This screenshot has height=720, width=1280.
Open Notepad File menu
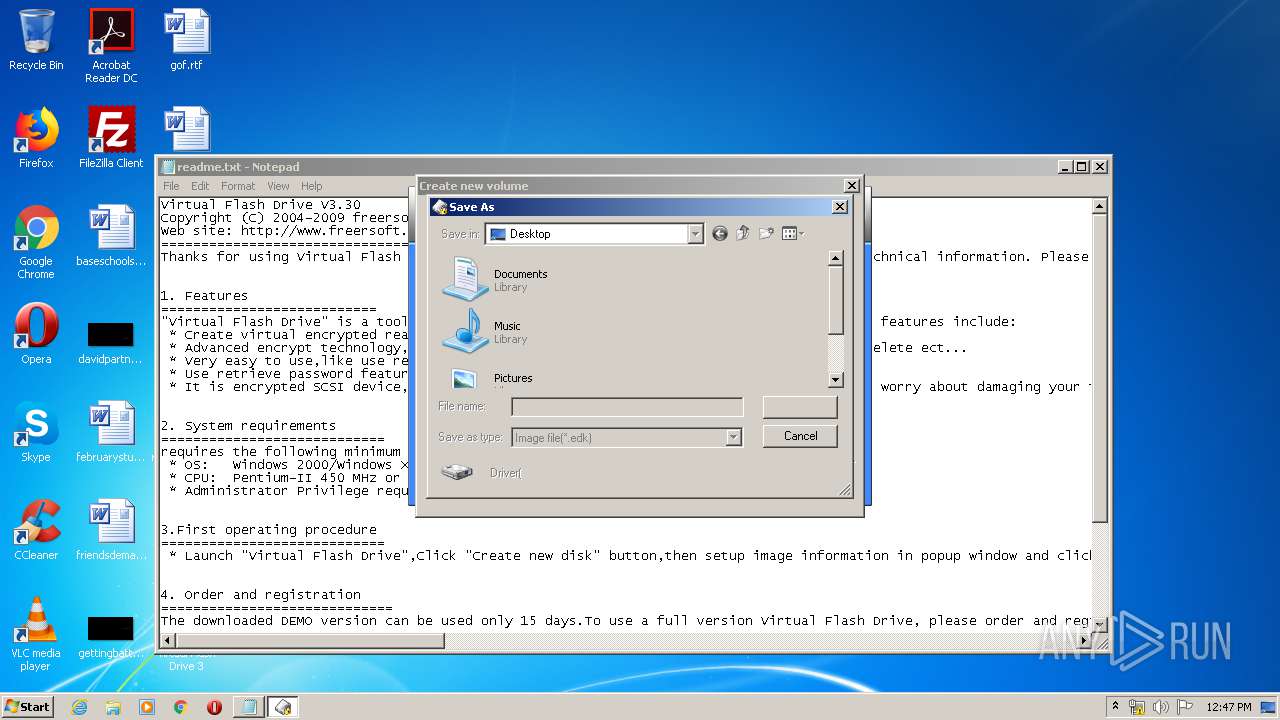point(171,186)
